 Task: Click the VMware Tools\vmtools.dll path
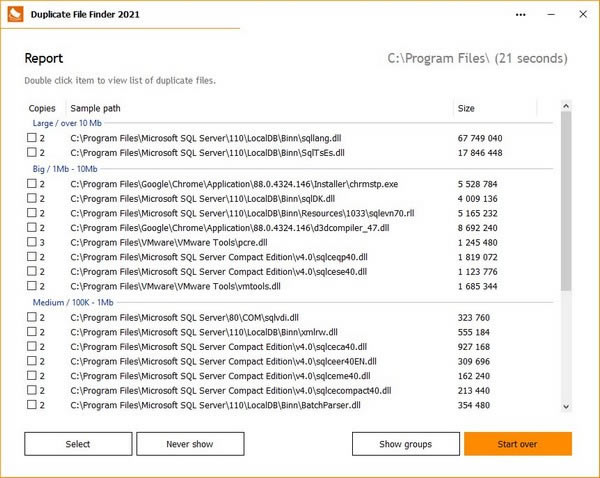click(175, 286)
